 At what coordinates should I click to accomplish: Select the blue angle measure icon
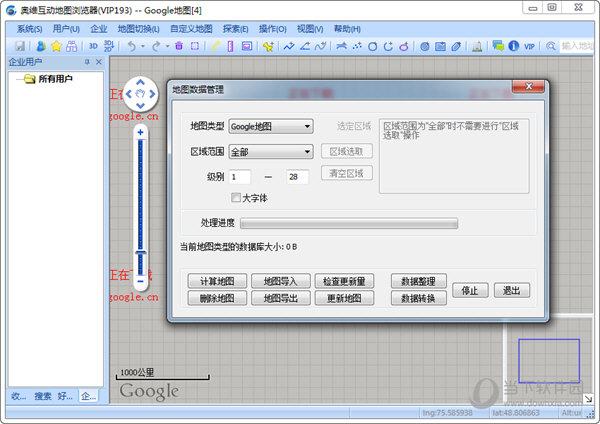pyautogui.click(x=305, y=46)
